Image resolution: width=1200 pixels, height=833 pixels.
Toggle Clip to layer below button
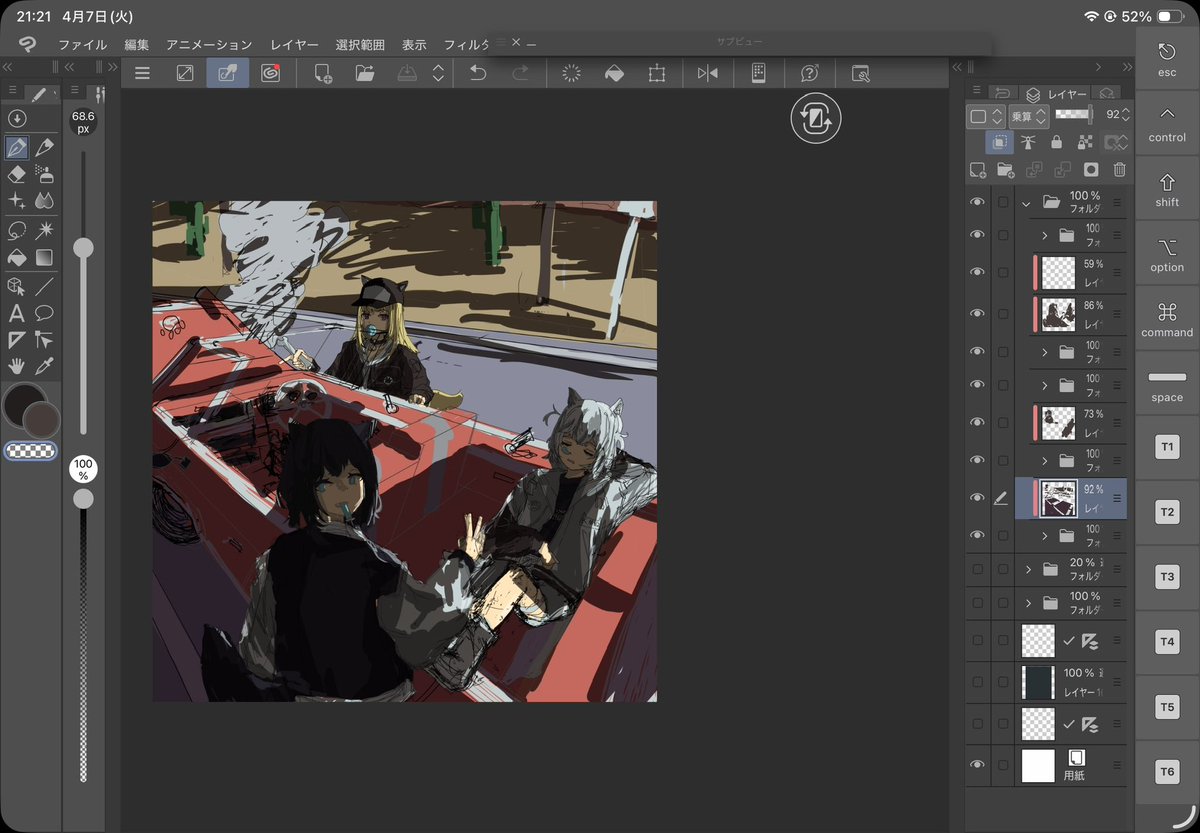point(999,143)
